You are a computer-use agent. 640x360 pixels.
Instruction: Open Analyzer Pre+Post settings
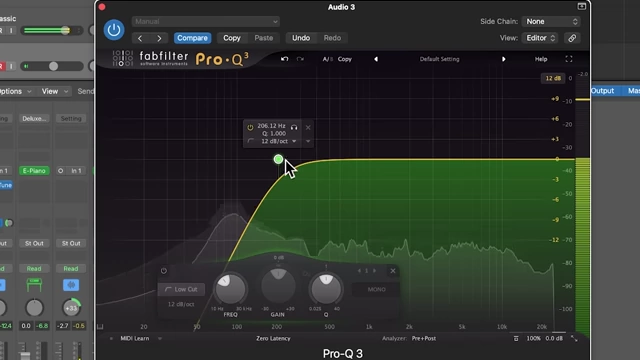424,338
